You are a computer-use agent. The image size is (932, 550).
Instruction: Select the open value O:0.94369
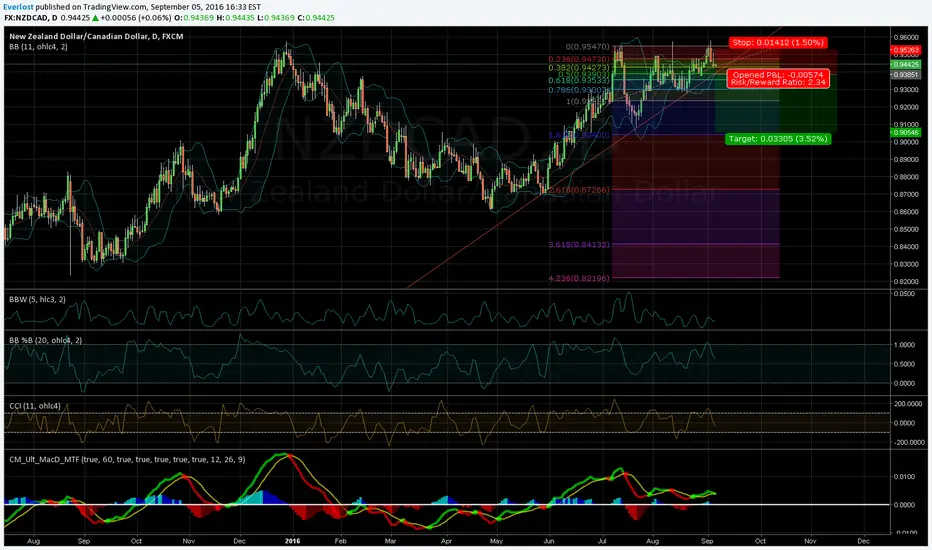(193, 18)
